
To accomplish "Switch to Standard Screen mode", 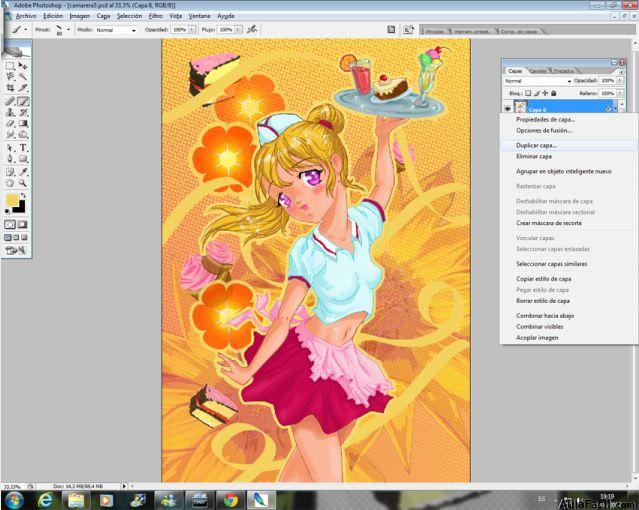I will [8, 237].
